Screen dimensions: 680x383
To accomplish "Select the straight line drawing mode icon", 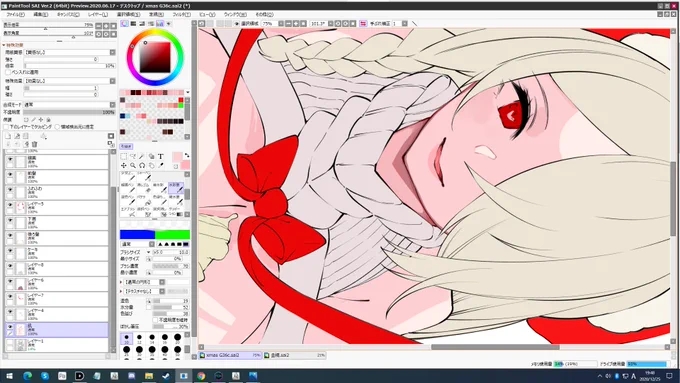I will 414,23.
